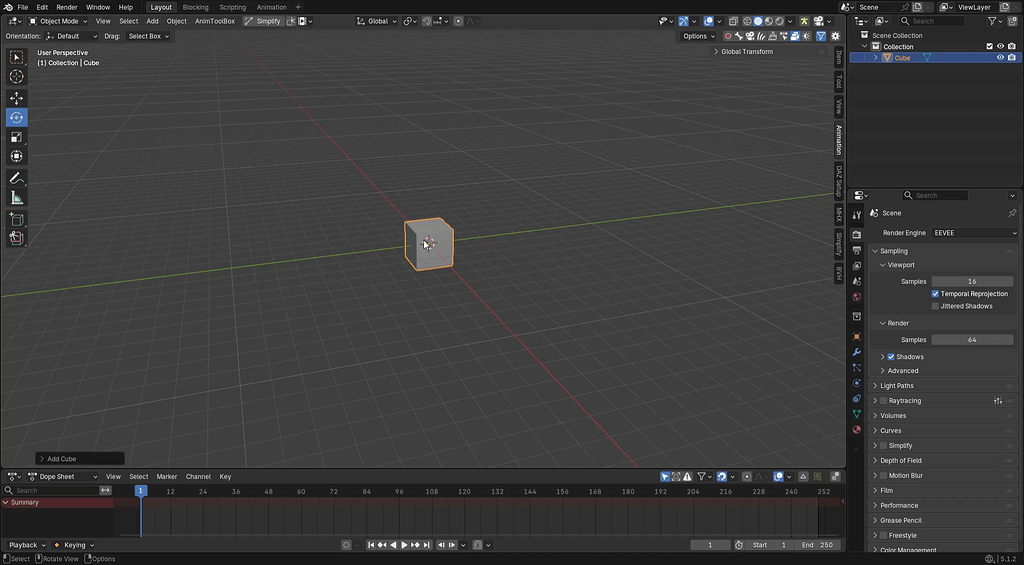Viewport: 1024px width, 565px height.
Task: Enable the Raytracing checkbox
Action: coord(884,401)
